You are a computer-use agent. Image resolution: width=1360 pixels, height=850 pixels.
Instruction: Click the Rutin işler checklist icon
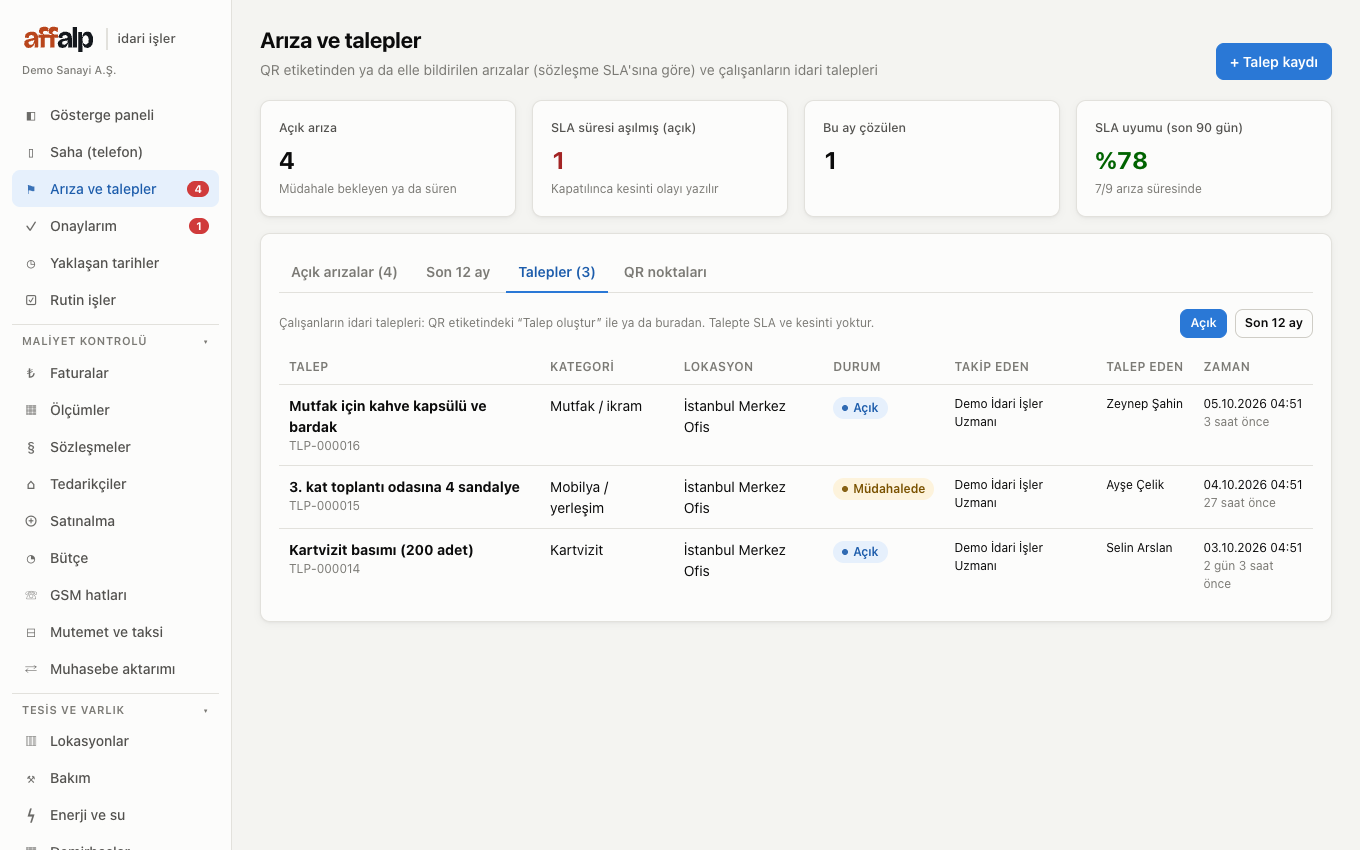click(31, 300)
